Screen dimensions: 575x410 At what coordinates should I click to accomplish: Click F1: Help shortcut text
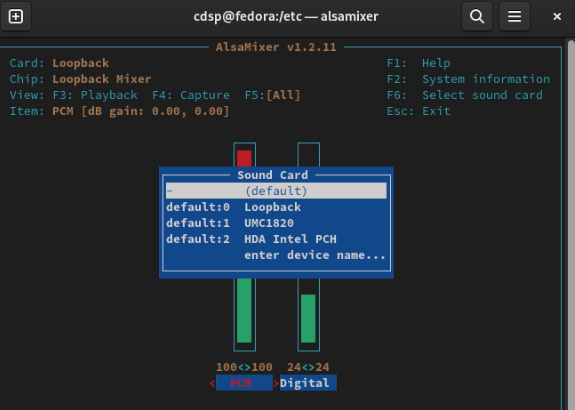pos(418,63)
